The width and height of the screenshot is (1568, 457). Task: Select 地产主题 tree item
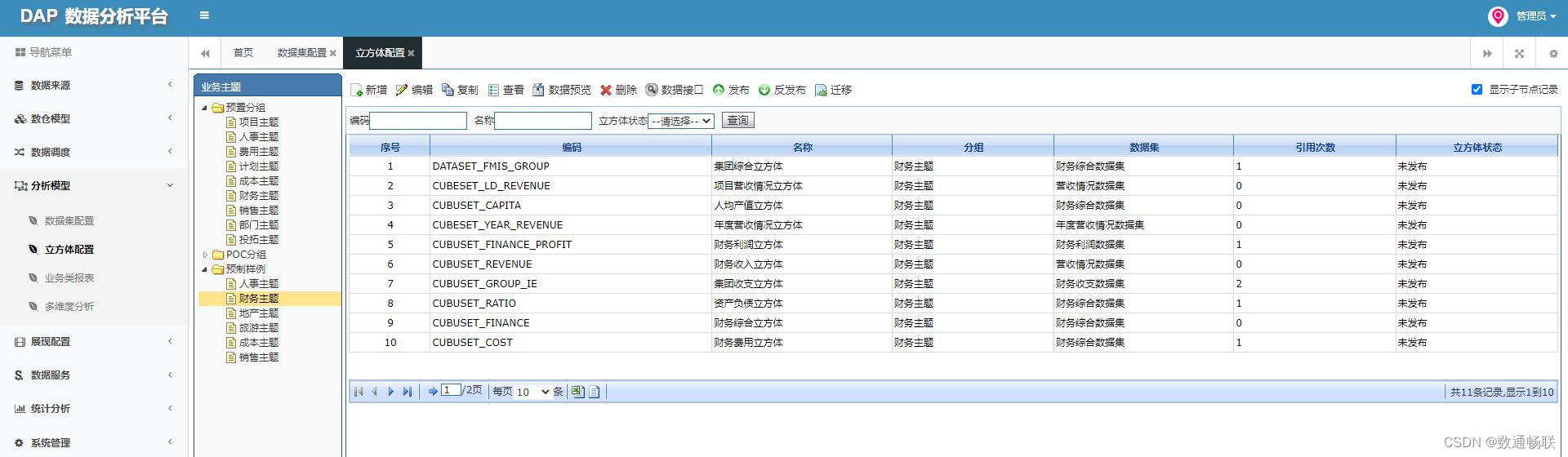coord(259,313)
